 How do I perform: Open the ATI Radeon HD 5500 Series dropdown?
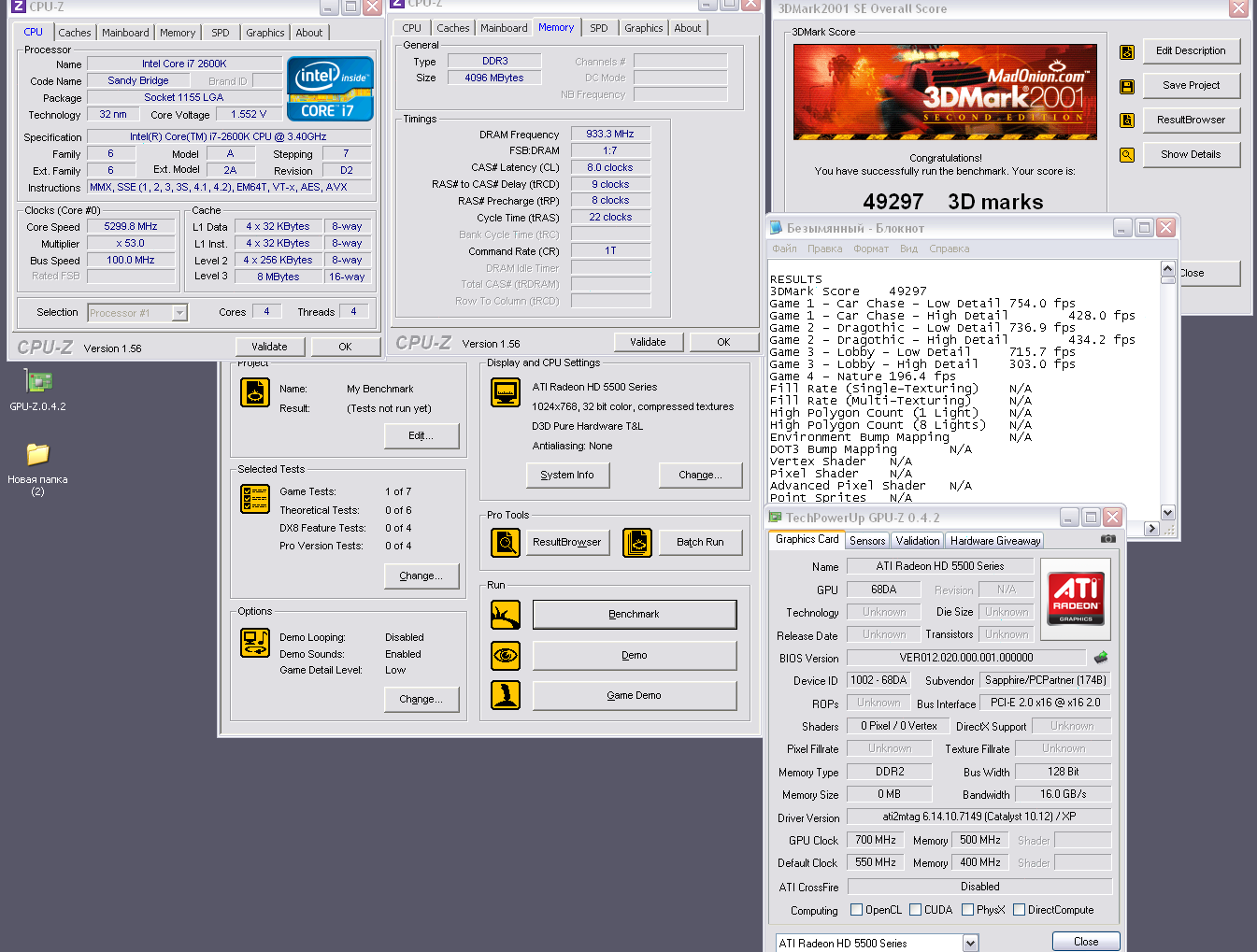pos(970,944)
